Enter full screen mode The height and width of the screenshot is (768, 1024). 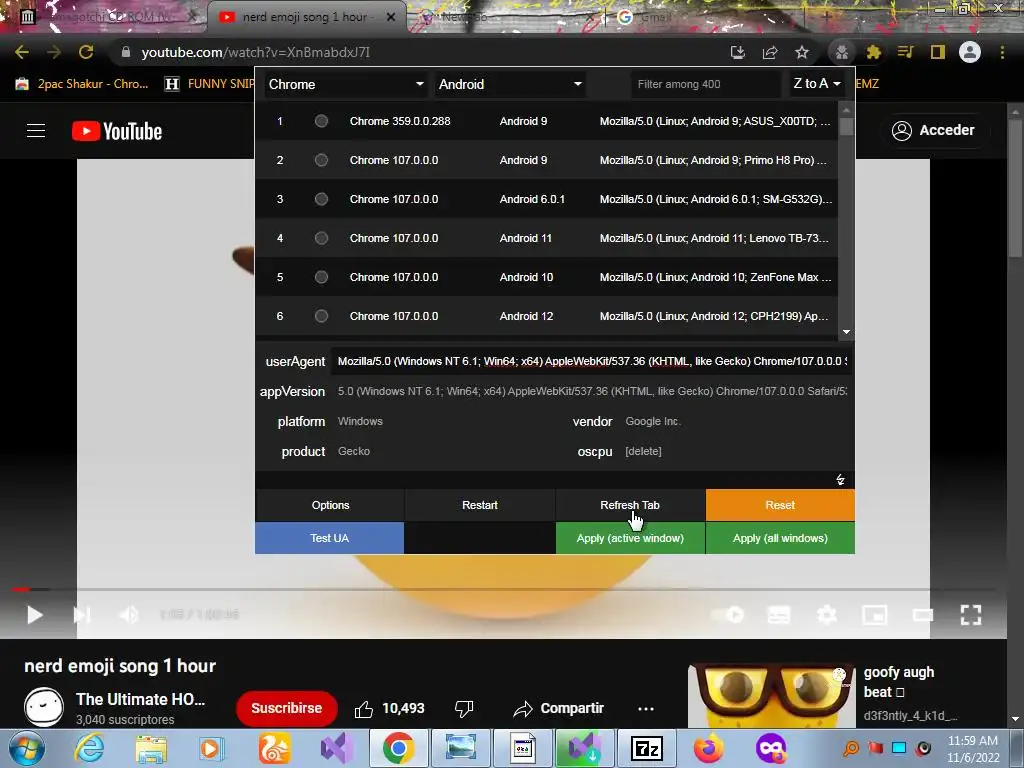click(x=971, y=615)
